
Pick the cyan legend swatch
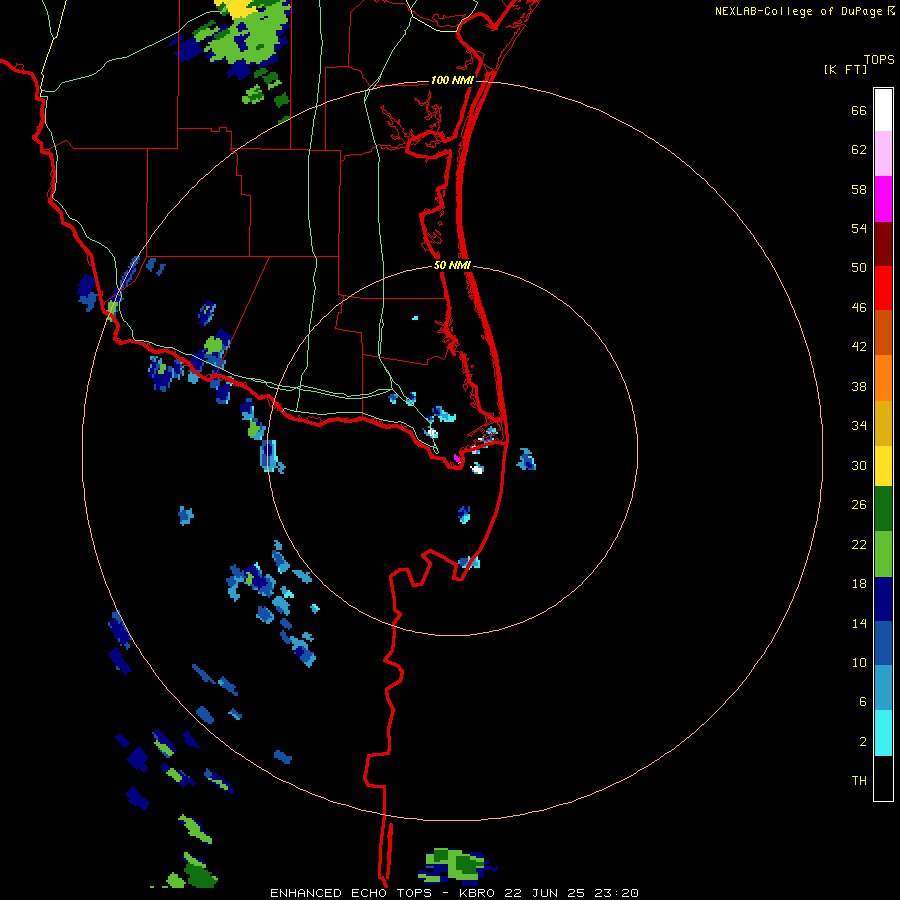(x=883, y=733)
